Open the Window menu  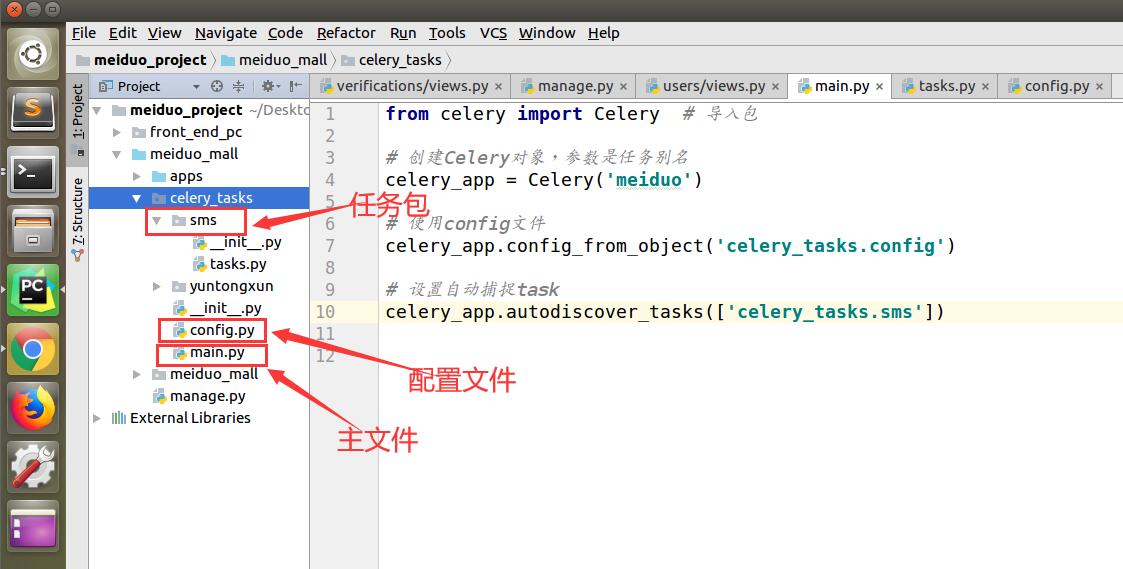click(x=547, y=33)
